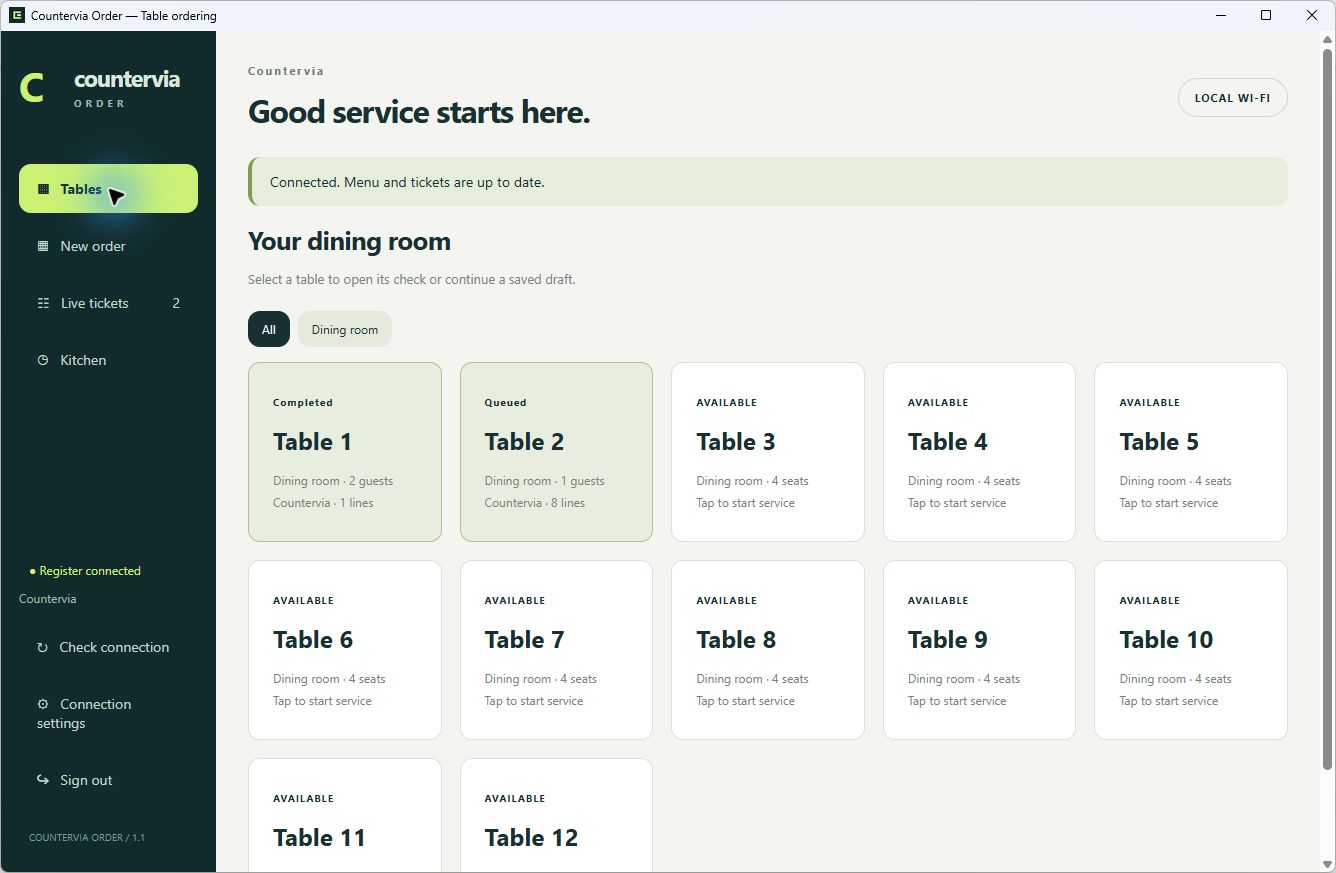Image resolution: width=1336 pixels, height=873 pixels.
Task: Switch to the Kitchen view
Action: click(x=108, y=360)
